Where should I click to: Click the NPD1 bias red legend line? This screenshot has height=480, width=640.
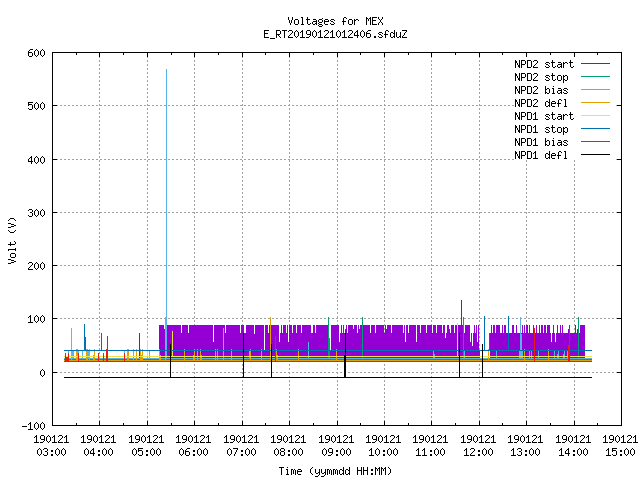click(x=595, y=142)
